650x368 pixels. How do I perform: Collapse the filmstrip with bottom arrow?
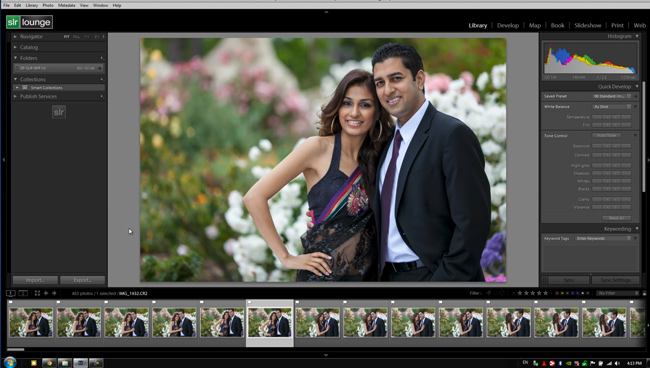(326, 355)
